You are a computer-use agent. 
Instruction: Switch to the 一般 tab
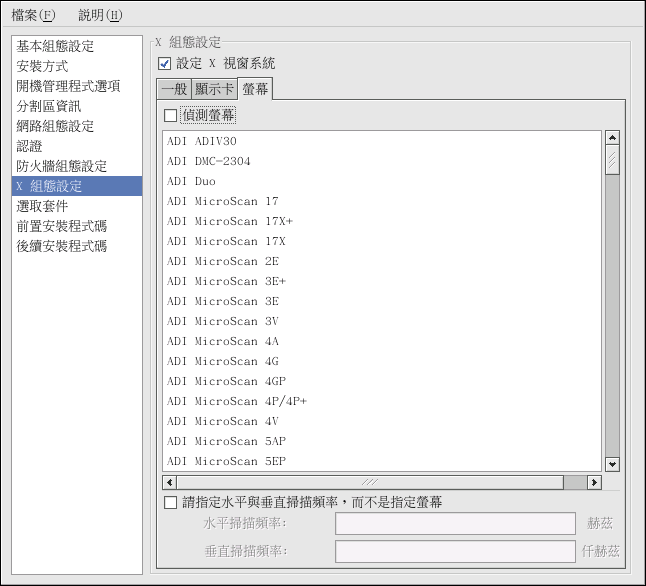pyautogui.click(x=174, y=89)
